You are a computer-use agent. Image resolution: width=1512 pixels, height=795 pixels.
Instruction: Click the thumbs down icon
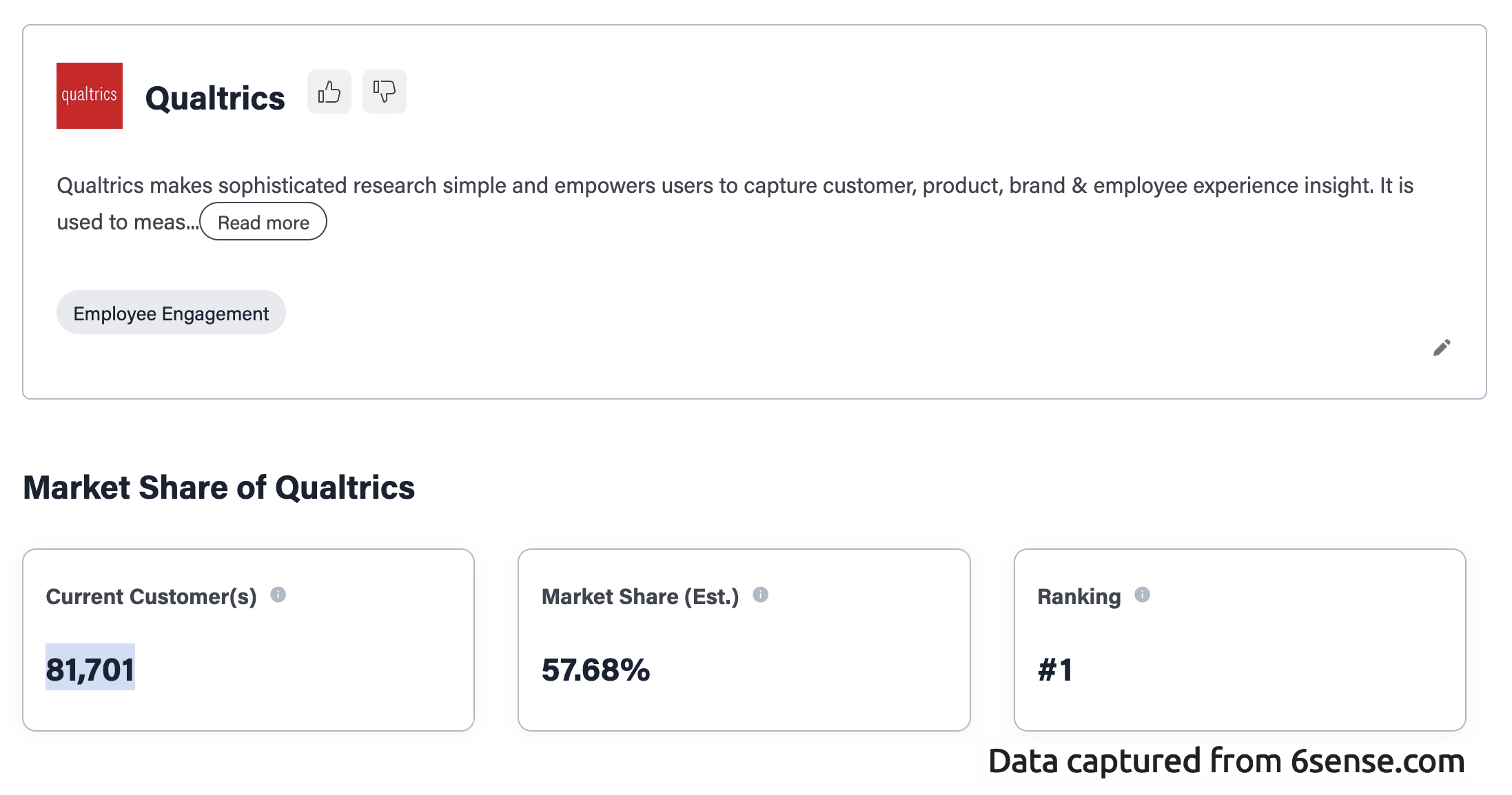point(385,92)
